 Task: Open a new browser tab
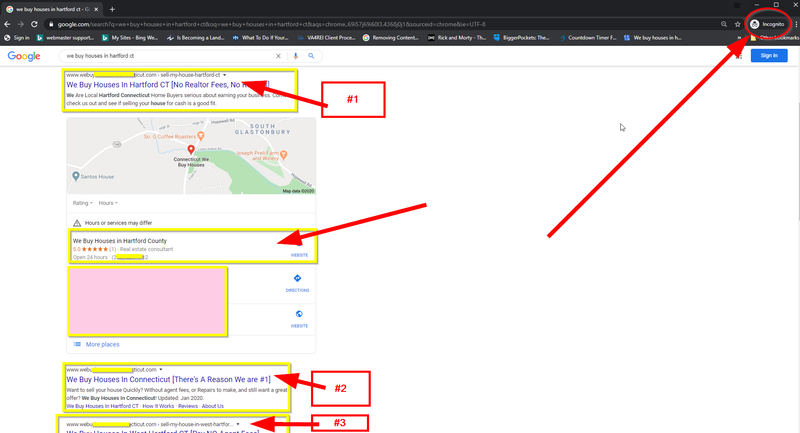tap(112, 9)
